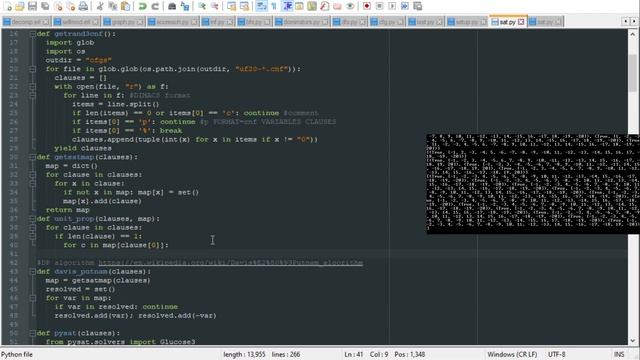Toggle word wrap toolbar button

point(261,6)
